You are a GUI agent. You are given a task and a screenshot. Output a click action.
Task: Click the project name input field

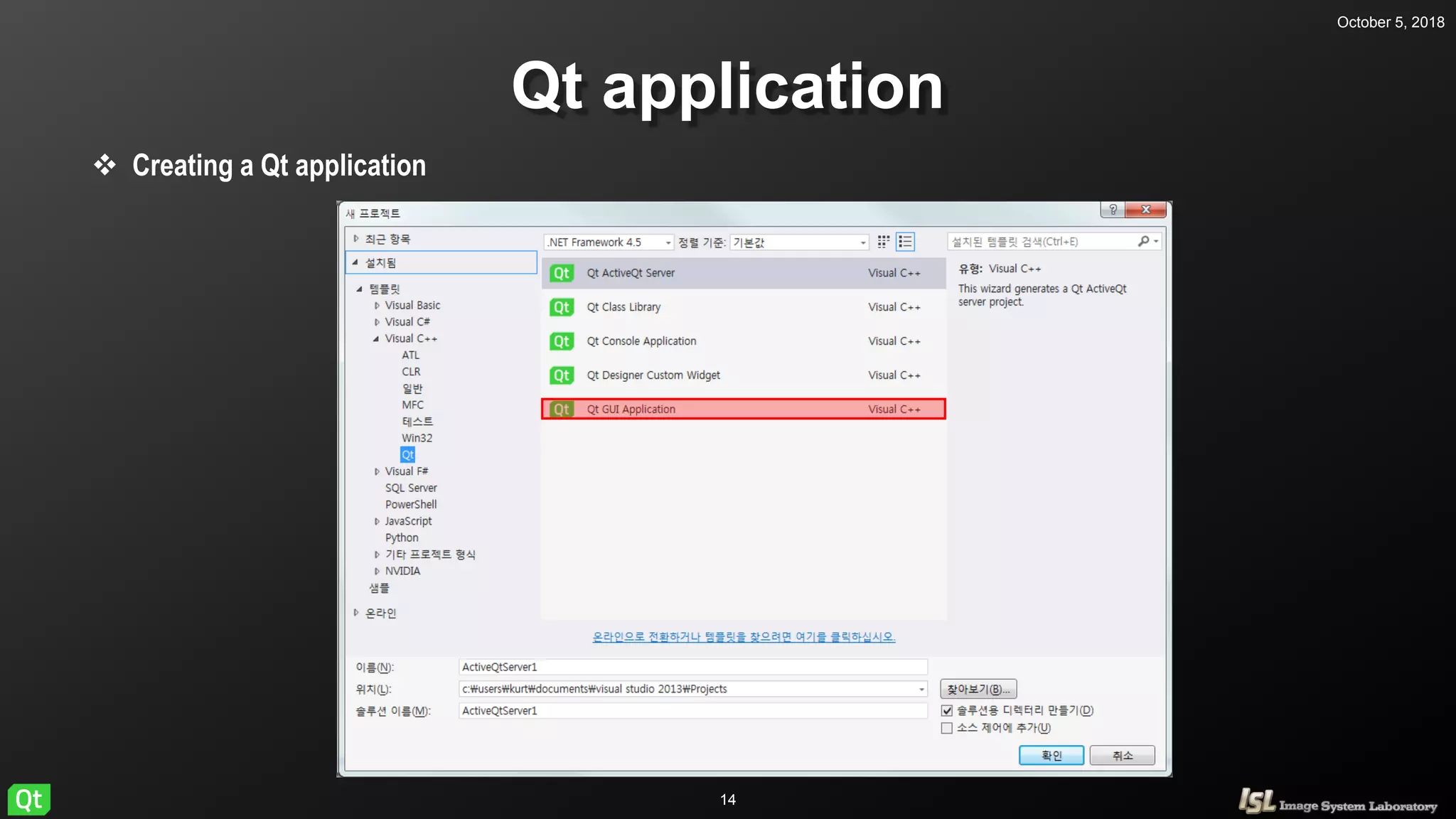692,667
